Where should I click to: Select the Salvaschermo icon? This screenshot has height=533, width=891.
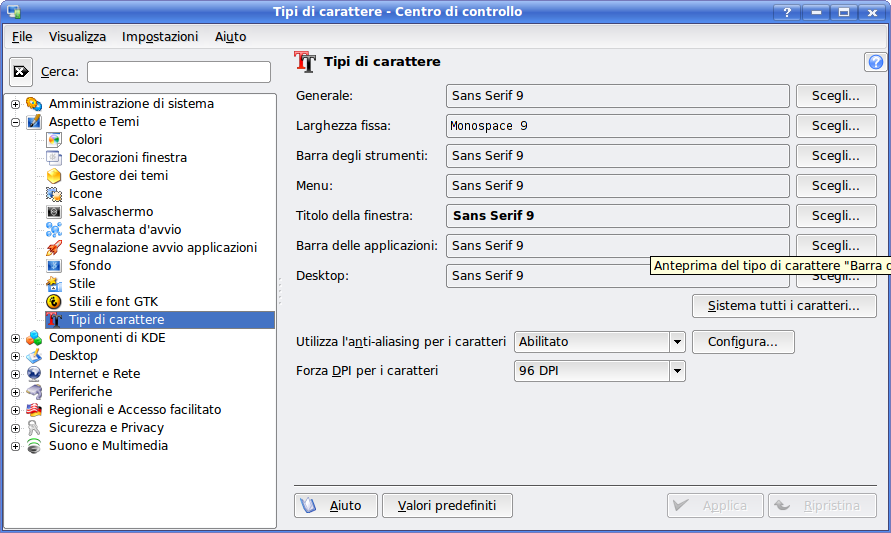[x=54, y=212]
